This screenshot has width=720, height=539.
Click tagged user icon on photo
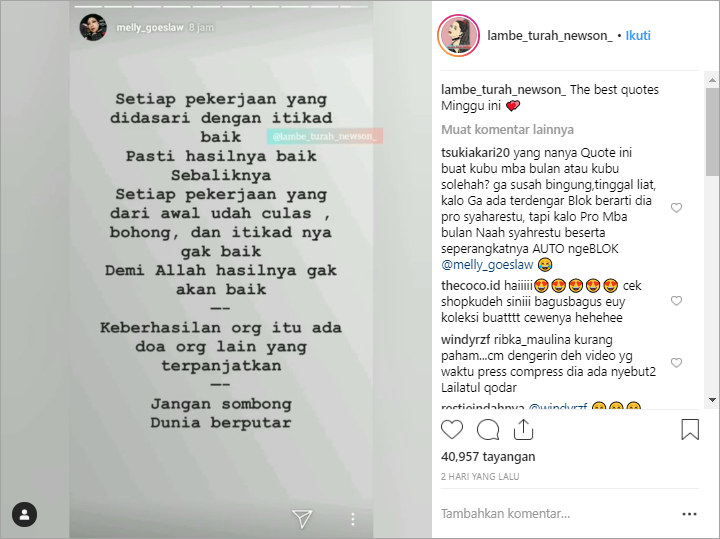(x=24, y=514)
